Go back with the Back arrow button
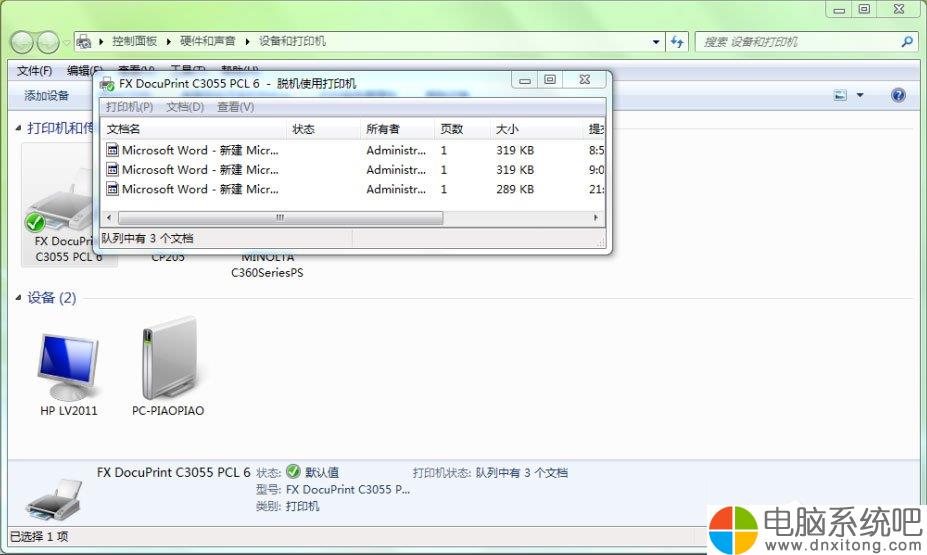The image size is (927, 555). click(22, 42)
